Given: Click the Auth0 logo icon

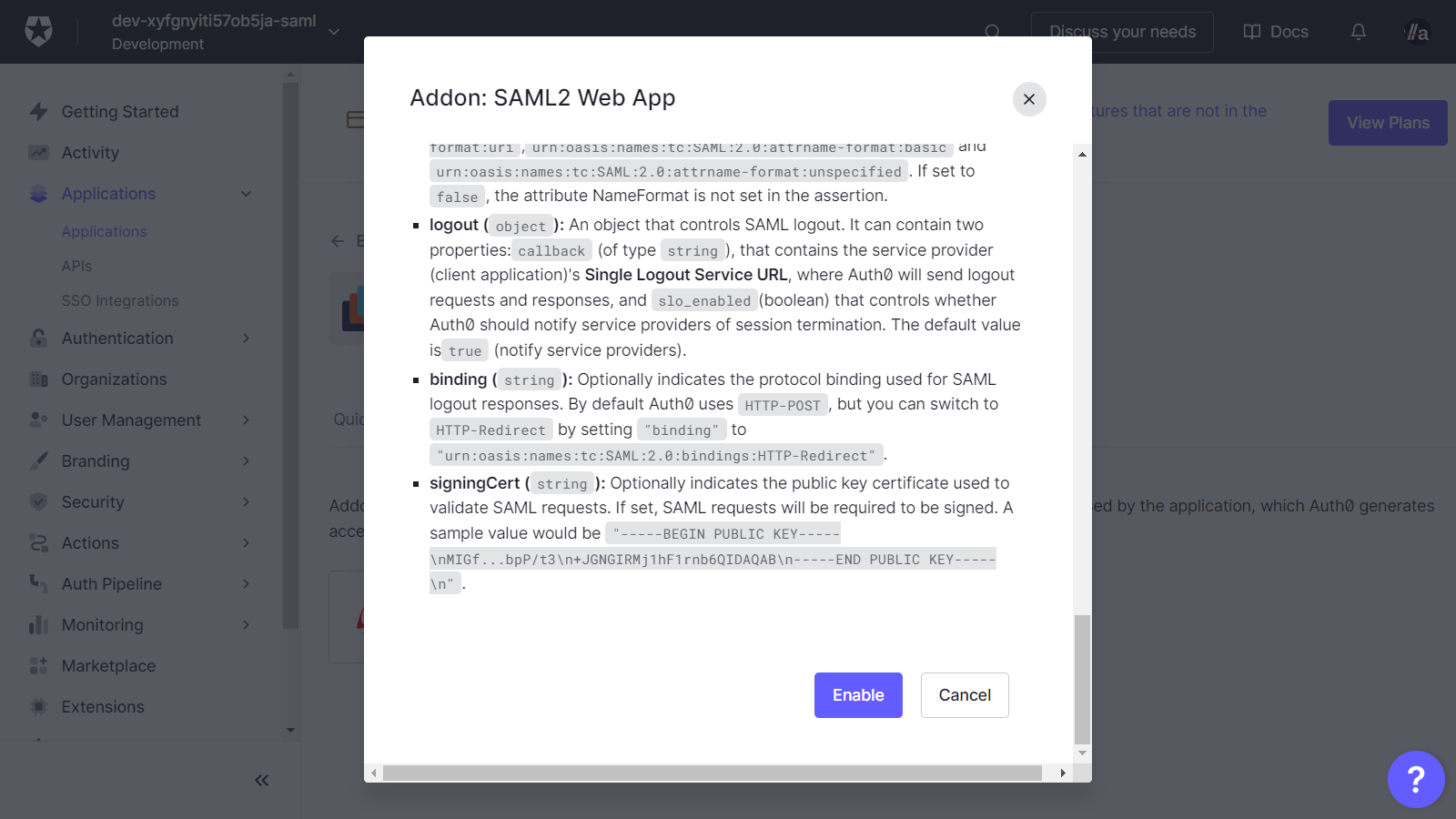Looking at the screenshot, I should click(x=38, y=31).
